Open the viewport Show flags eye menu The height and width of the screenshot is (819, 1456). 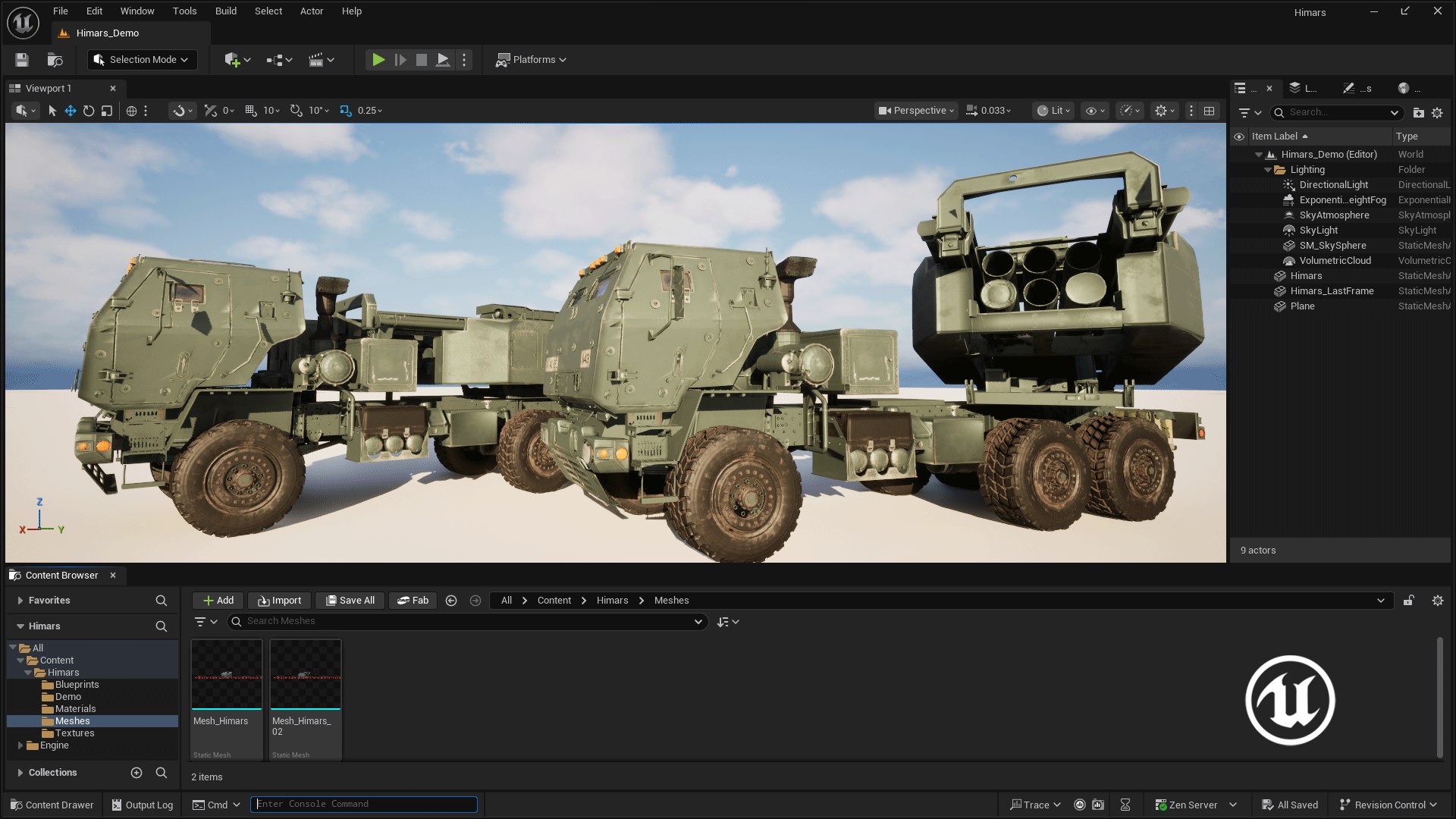coord(1095,111)
